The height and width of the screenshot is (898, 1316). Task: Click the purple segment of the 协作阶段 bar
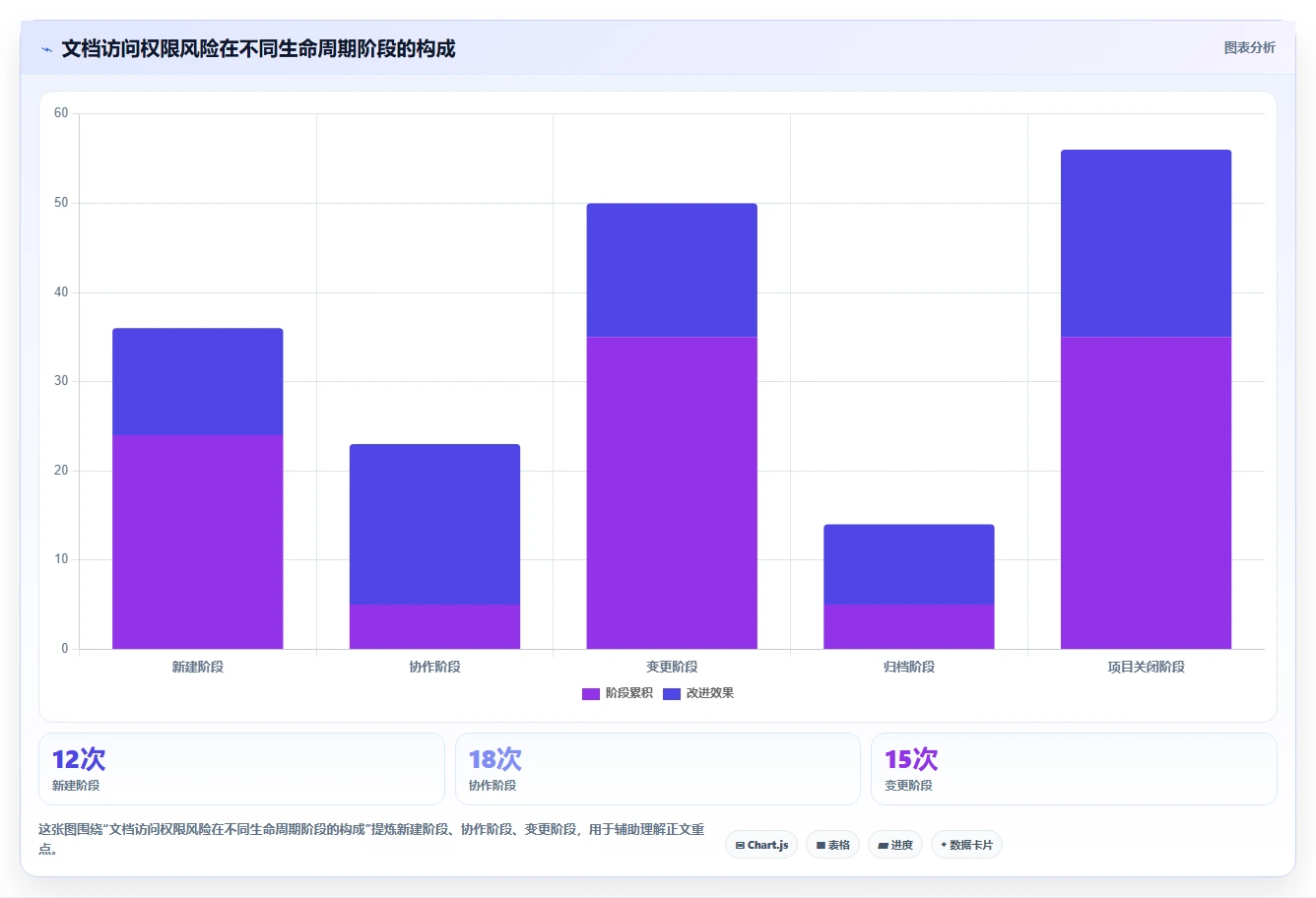coord(434,626)
